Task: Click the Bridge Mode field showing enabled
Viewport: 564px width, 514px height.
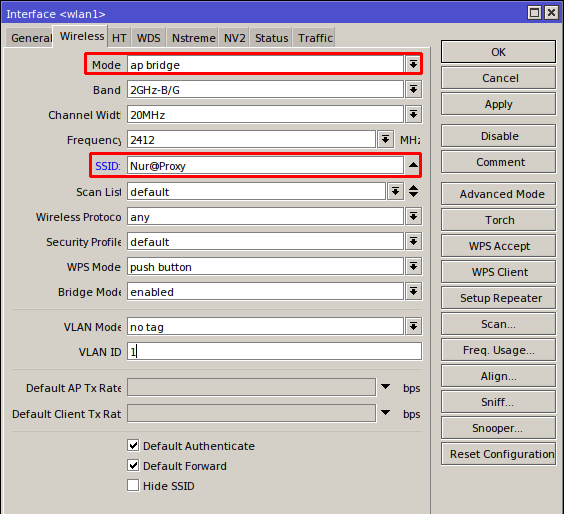Action: tap(265, 292)
